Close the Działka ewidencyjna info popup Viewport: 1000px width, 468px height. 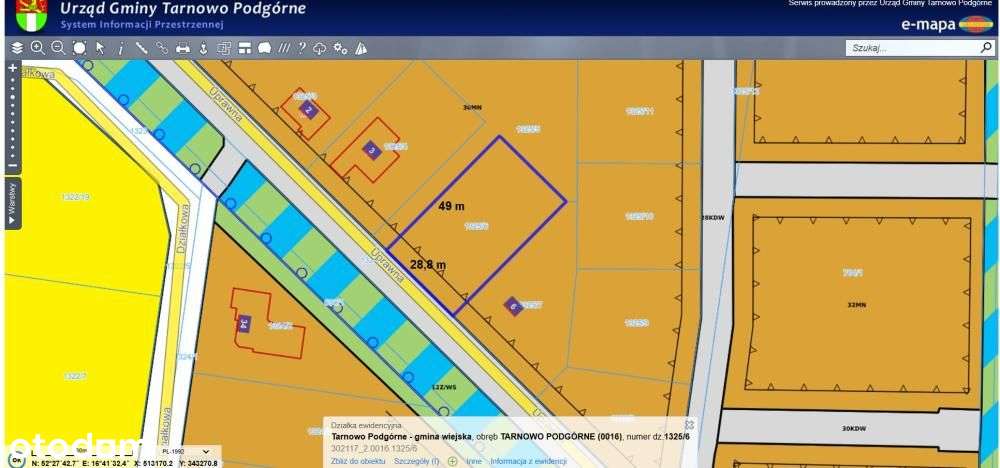coord(689,424)
